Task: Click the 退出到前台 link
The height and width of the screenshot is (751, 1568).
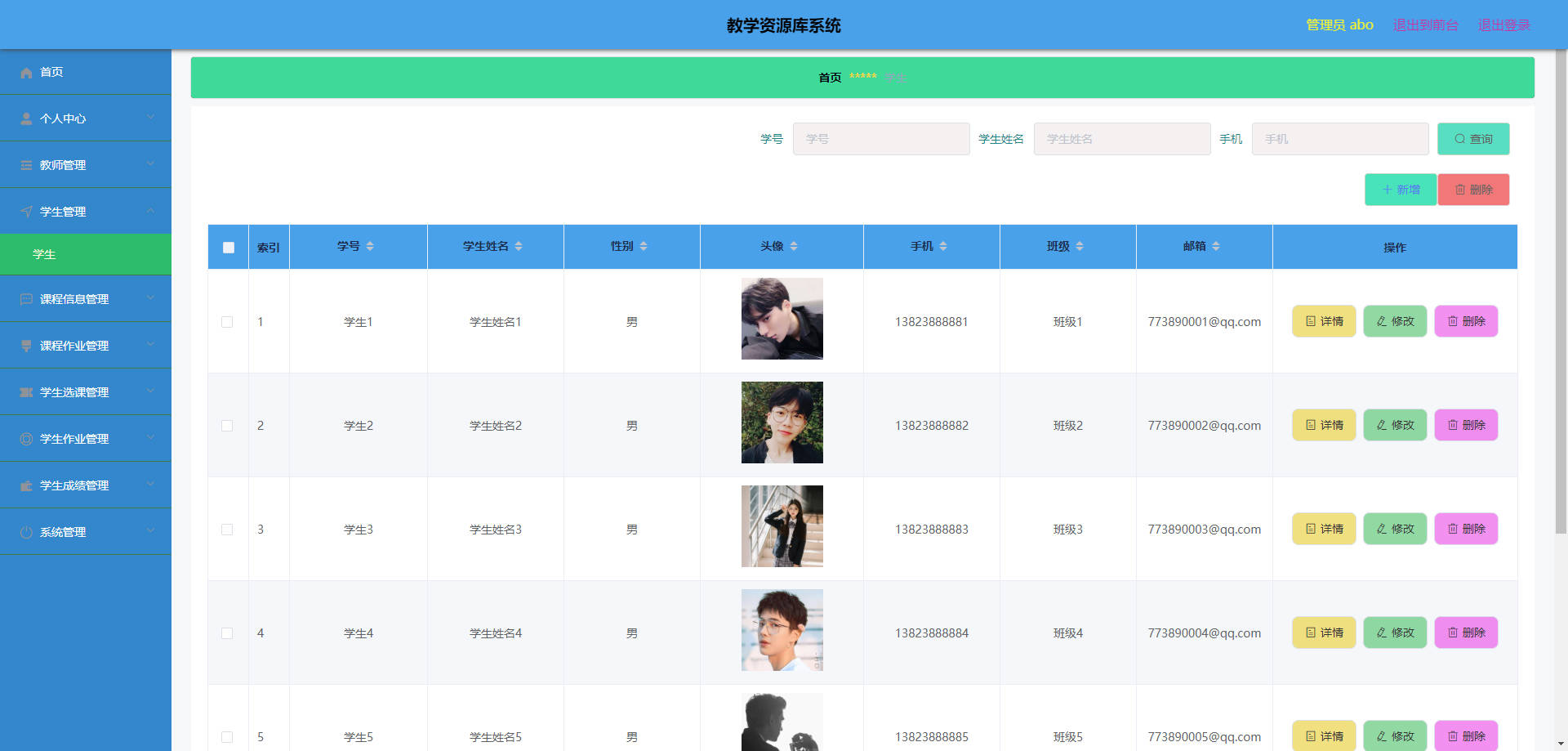Action: [1425, 25]
